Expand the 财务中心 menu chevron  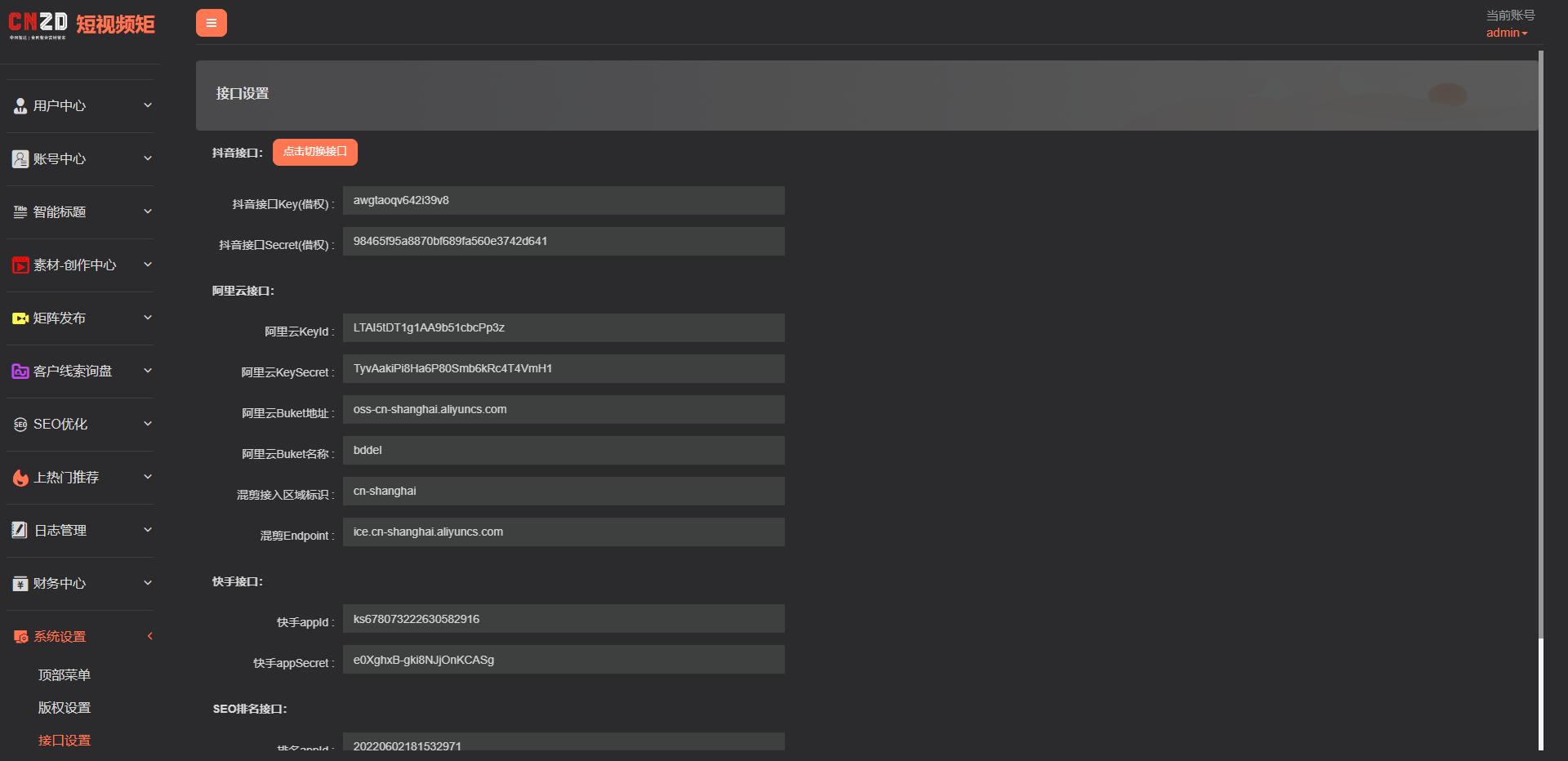[148, 583]
